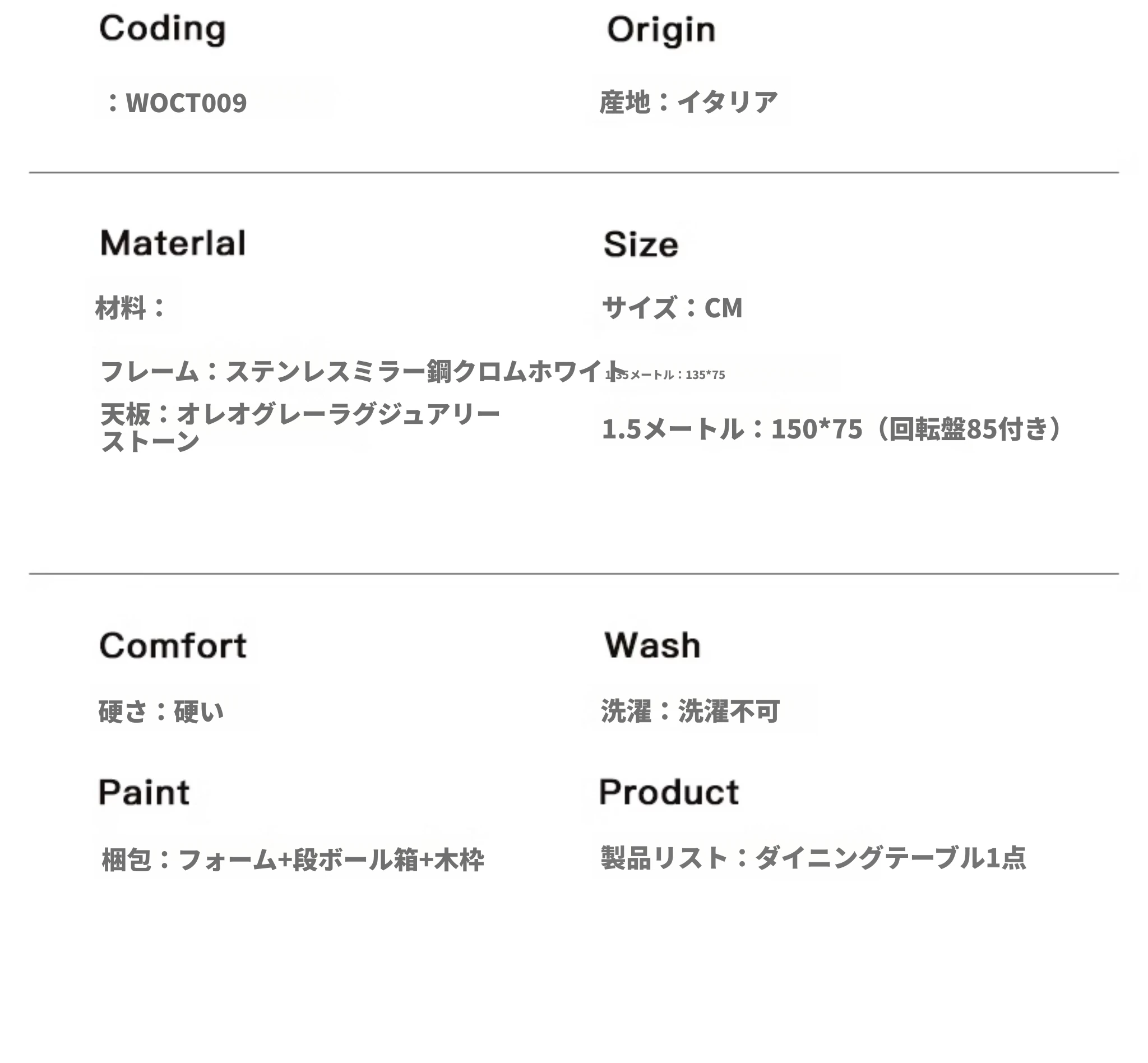Click the Wash heading
Image resolution: width=1148 pixels, height=1063 pixels.
(652, 645)
